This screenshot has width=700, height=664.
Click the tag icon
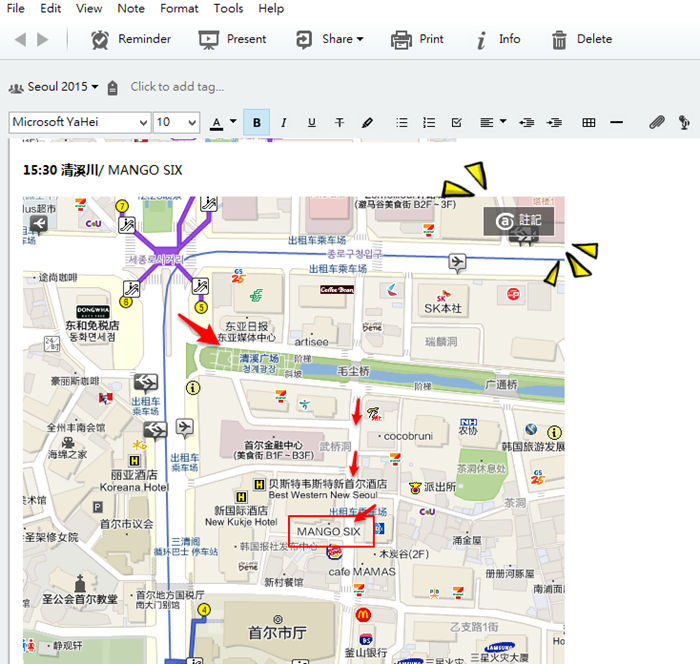112,88
